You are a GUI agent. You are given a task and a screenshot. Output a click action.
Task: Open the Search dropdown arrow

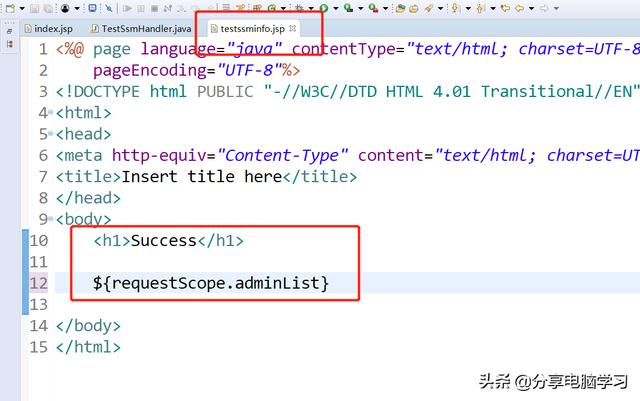(x=440, y=8)
